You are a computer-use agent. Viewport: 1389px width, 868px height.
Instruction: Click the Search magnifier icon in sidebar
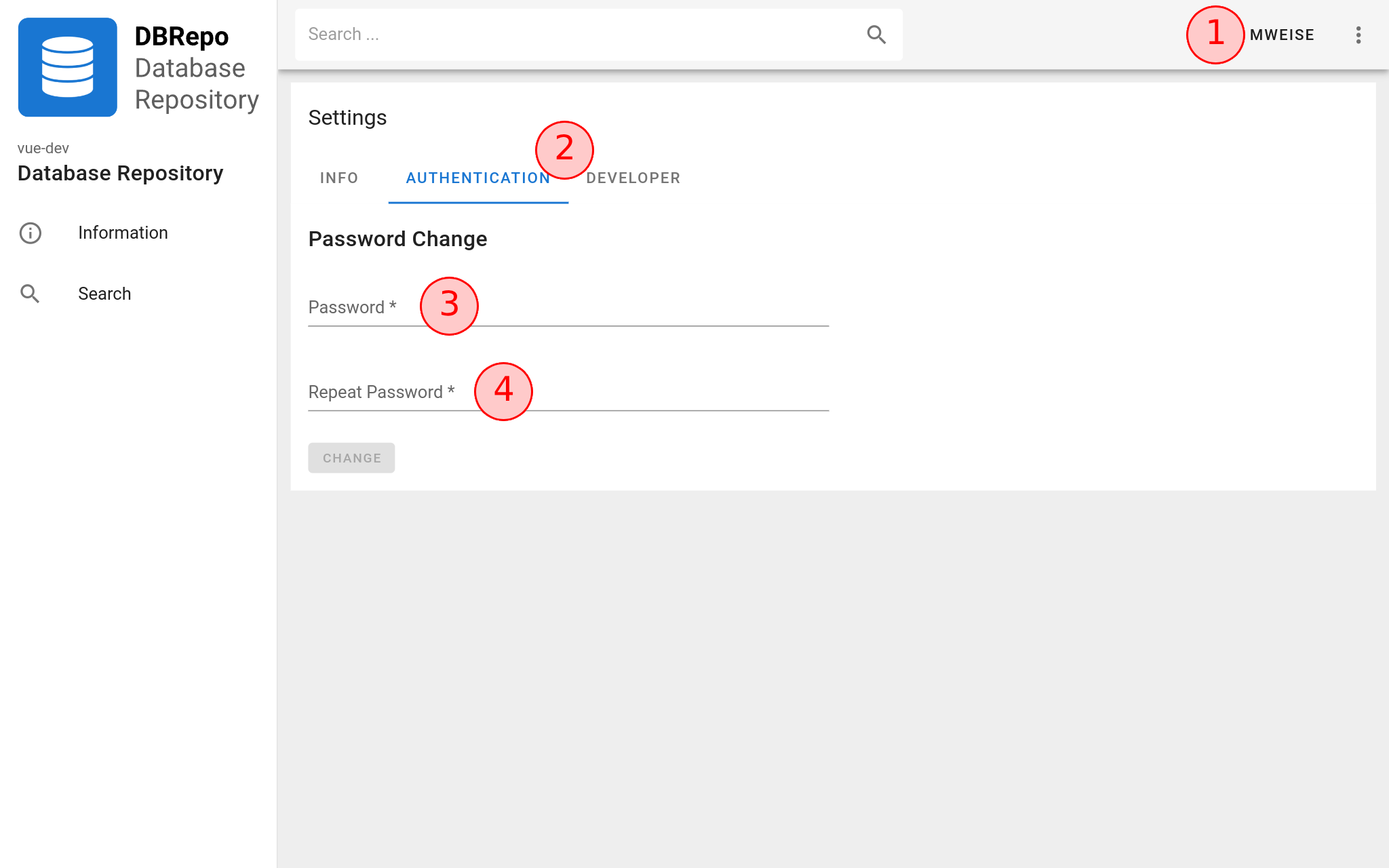30,294
